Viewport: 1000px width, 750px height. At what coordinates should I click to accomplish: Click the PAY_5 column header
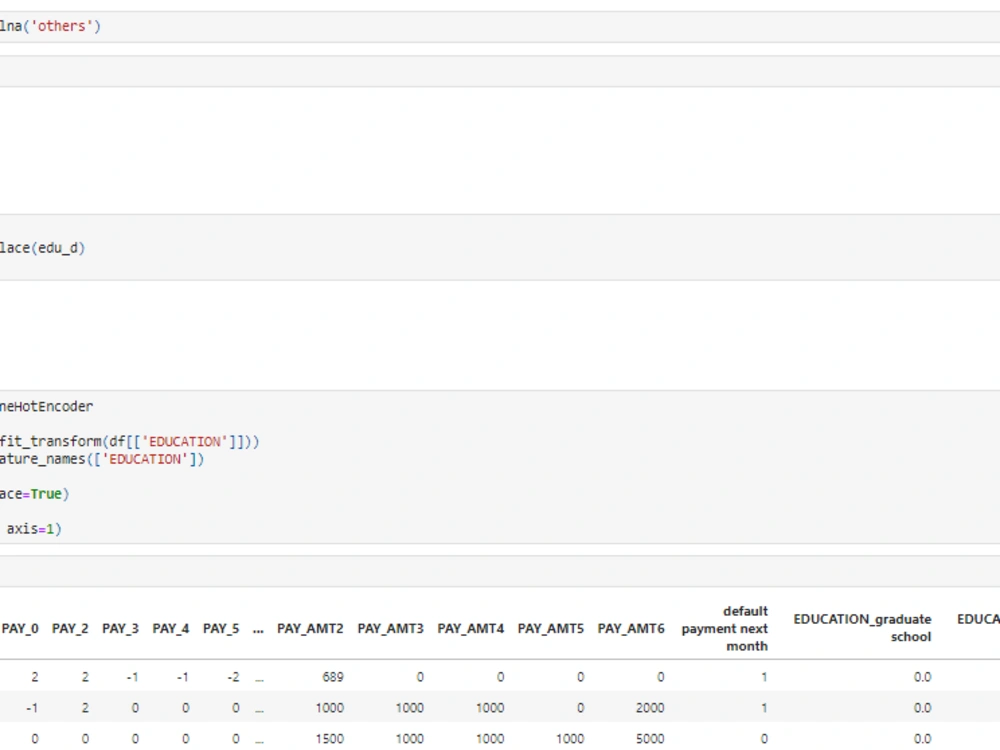pos(221,629)
